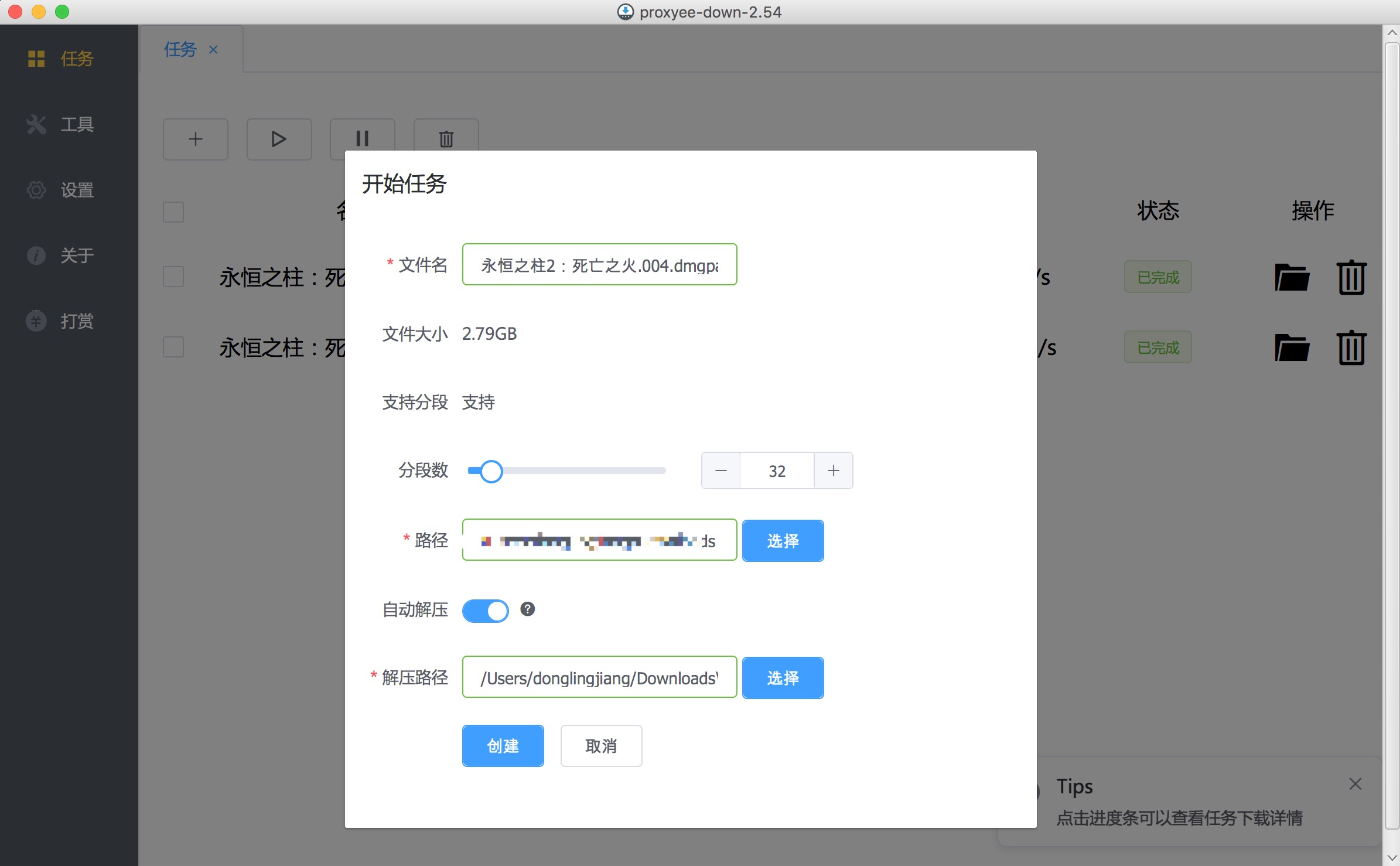Click 选择 button next to 解压路径 field

coord(783,677)
